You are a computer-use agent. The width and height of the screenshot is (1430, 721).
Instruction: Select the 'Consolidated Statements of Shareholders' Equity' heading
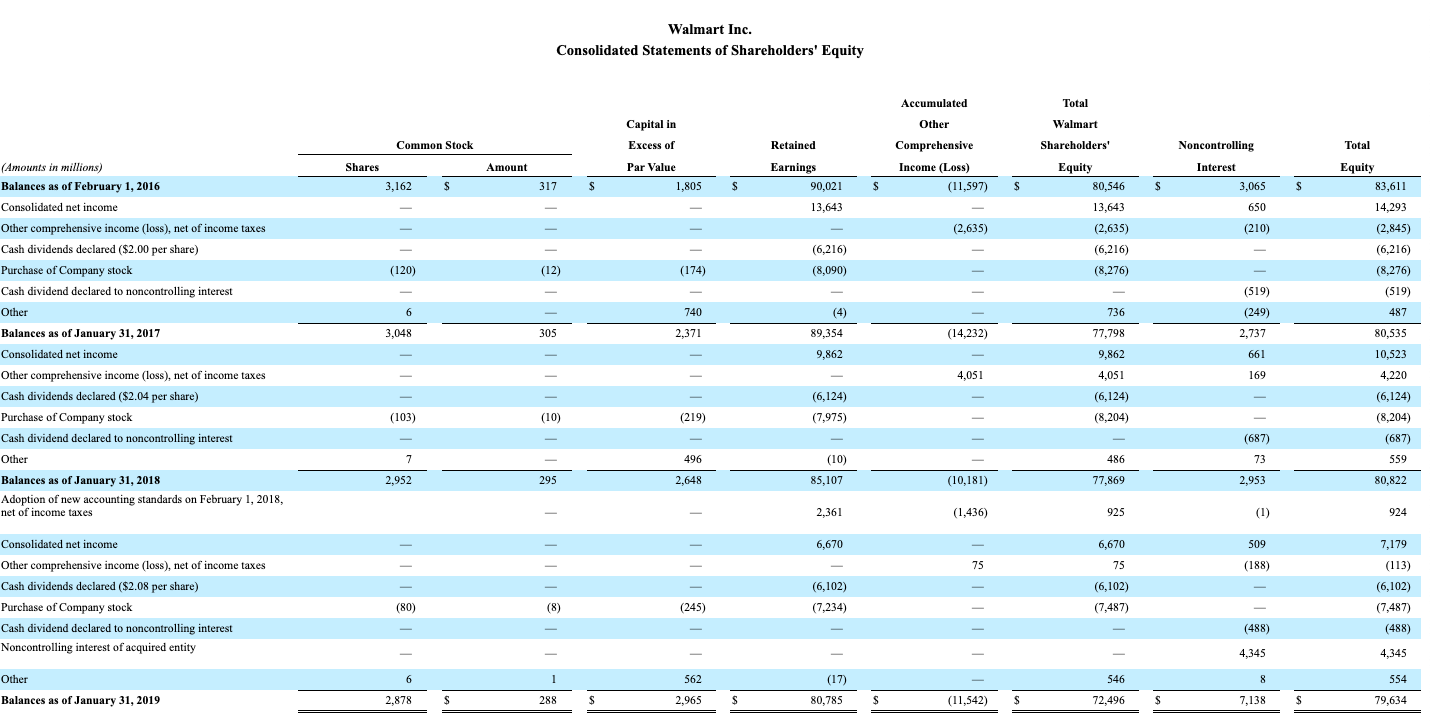pos(709,50)
